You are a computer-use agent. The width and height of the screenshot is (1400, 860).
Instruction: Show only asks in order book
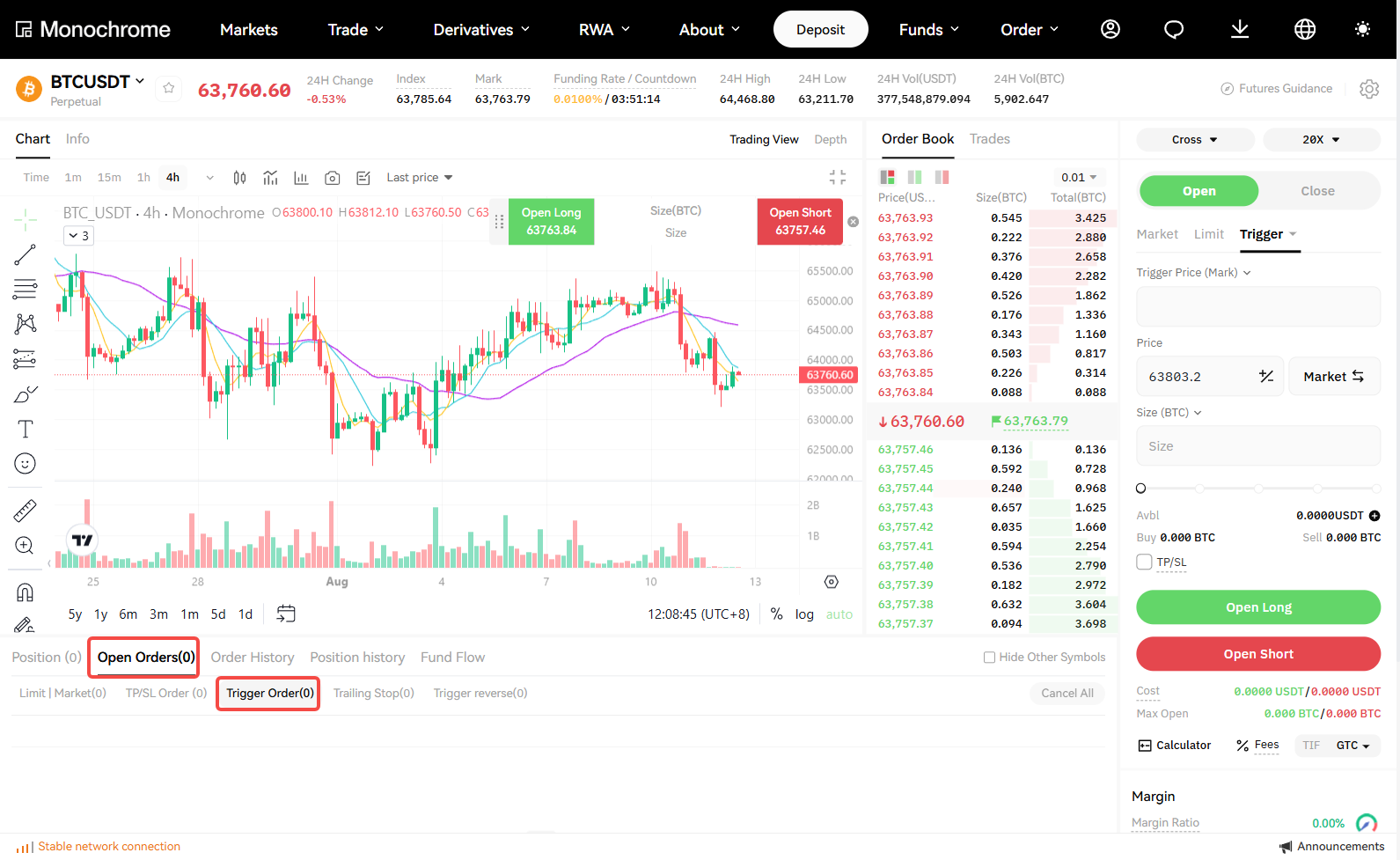[942, 177]
